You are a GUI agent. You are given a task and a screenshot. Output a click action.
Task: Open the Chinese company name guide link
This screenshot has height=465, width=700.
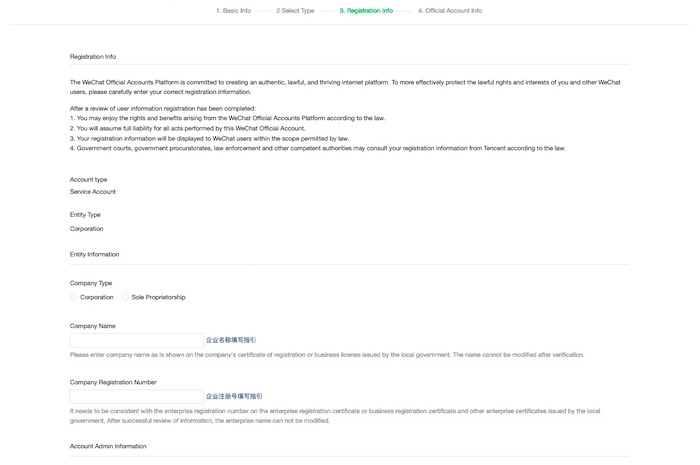(231, 340)
